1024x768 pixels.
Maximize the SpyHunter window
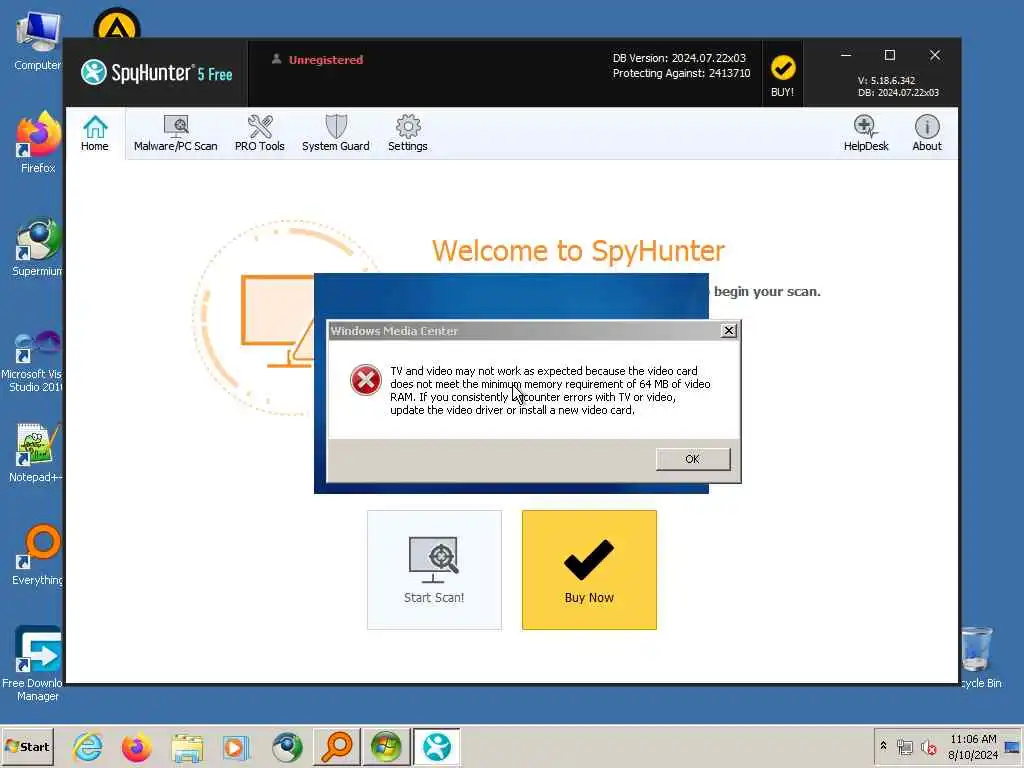tap(889, 56)
